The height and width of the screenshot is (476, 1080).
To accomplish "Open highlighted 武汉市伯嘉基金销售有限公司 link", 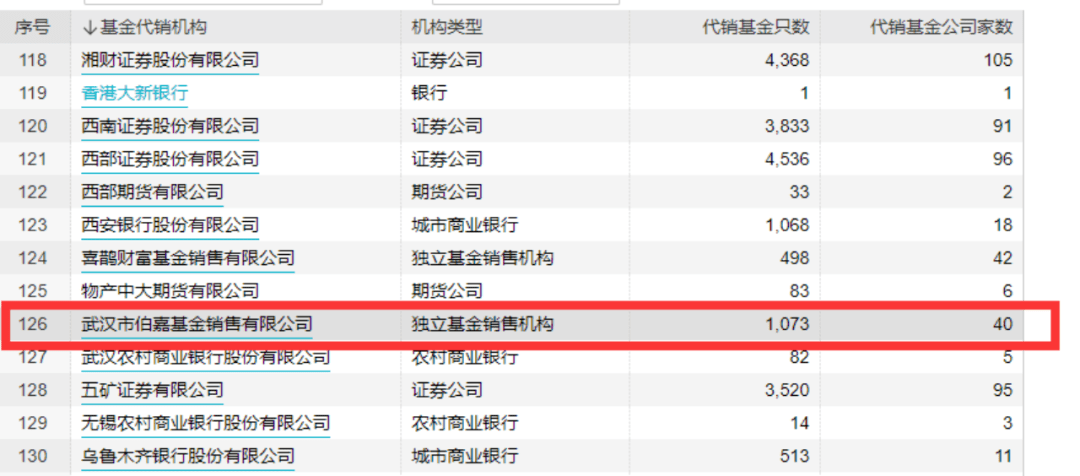I will coord(197,324).
